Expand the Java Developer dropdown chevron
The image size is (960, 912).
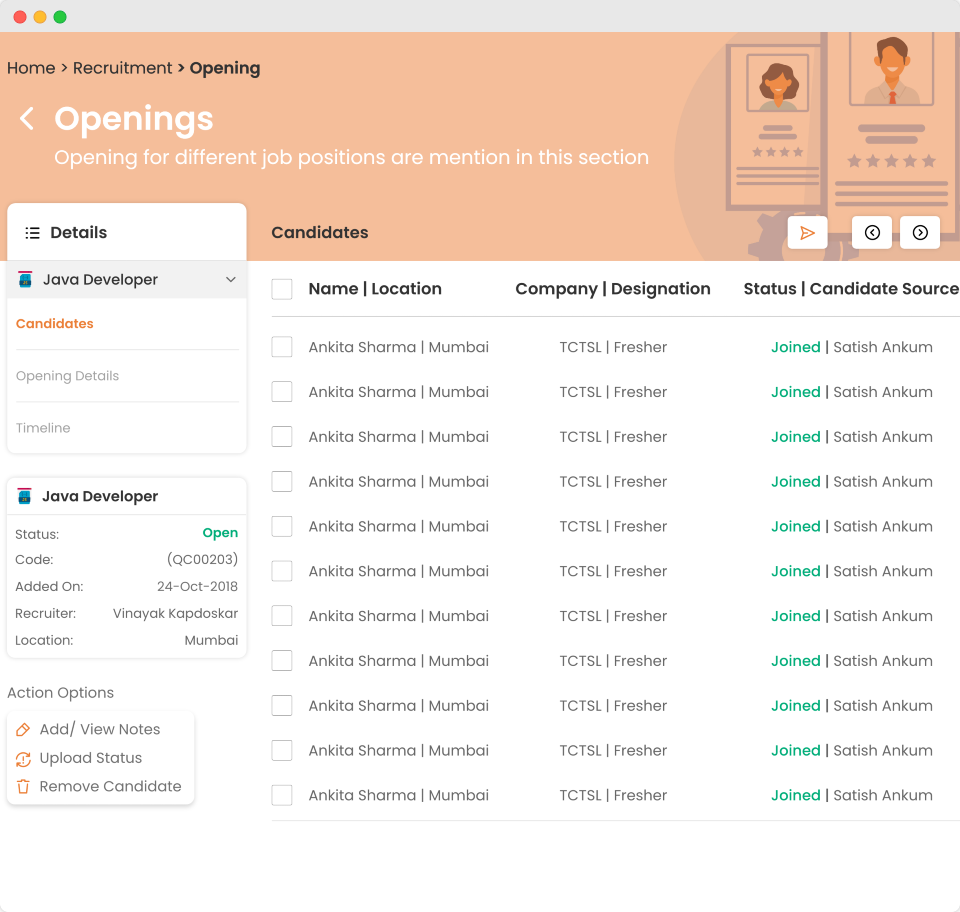[x=230, y=280]
